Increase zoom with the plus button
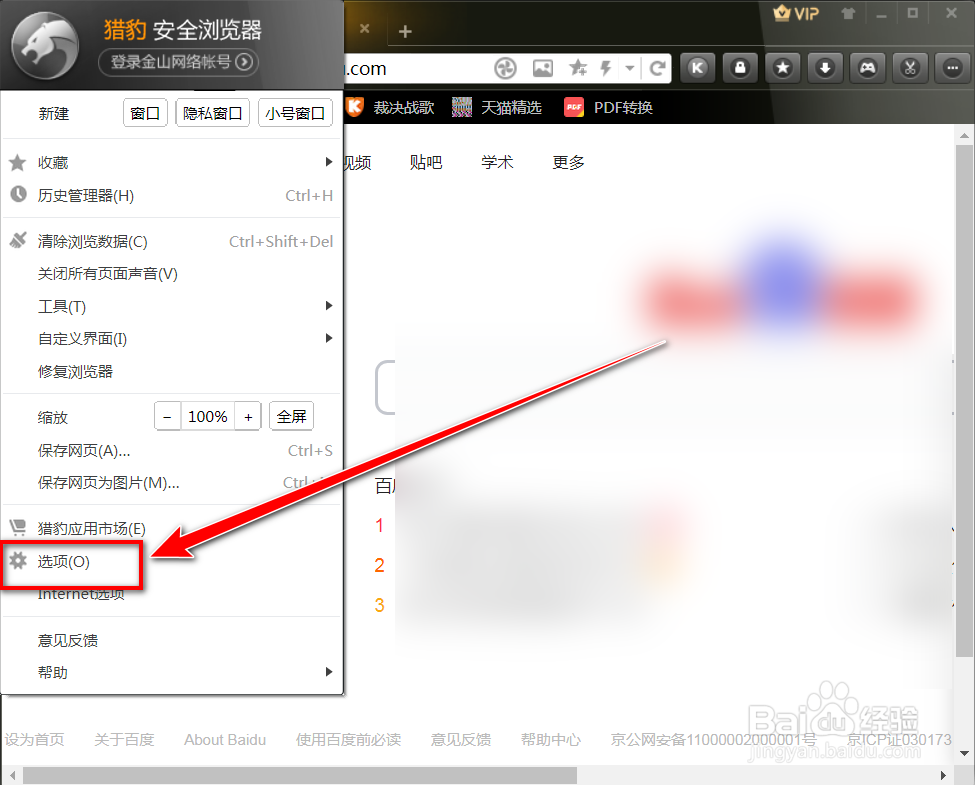 248,416
